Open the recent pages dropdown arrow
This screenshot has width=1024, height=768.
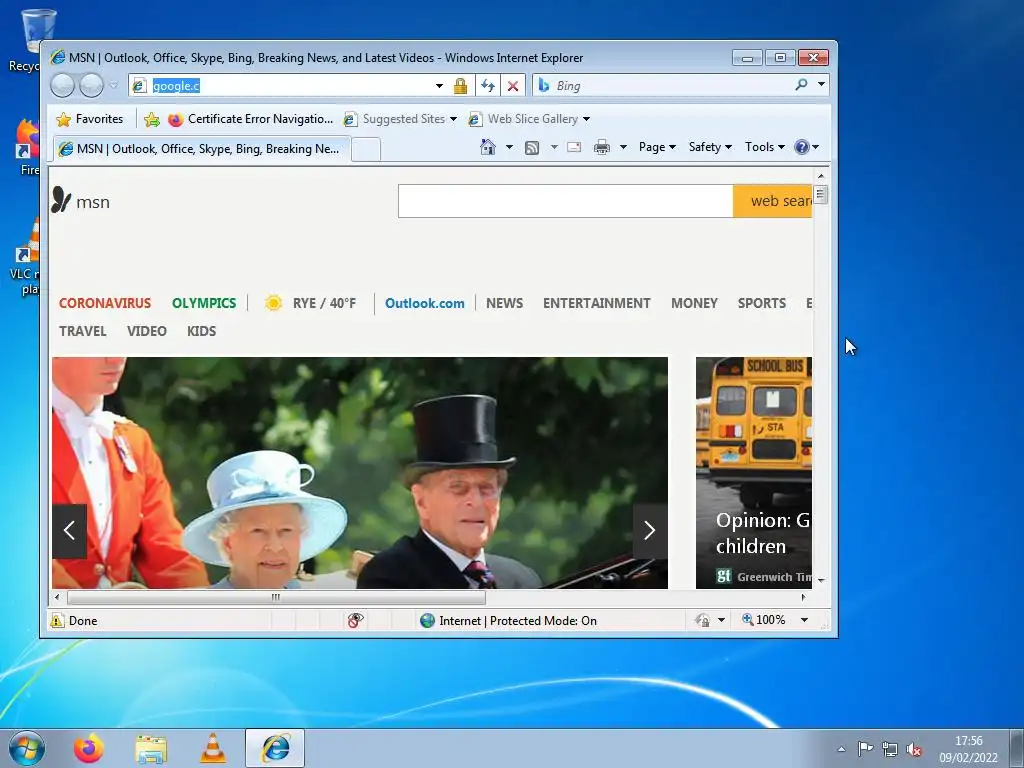coord(113,86)
